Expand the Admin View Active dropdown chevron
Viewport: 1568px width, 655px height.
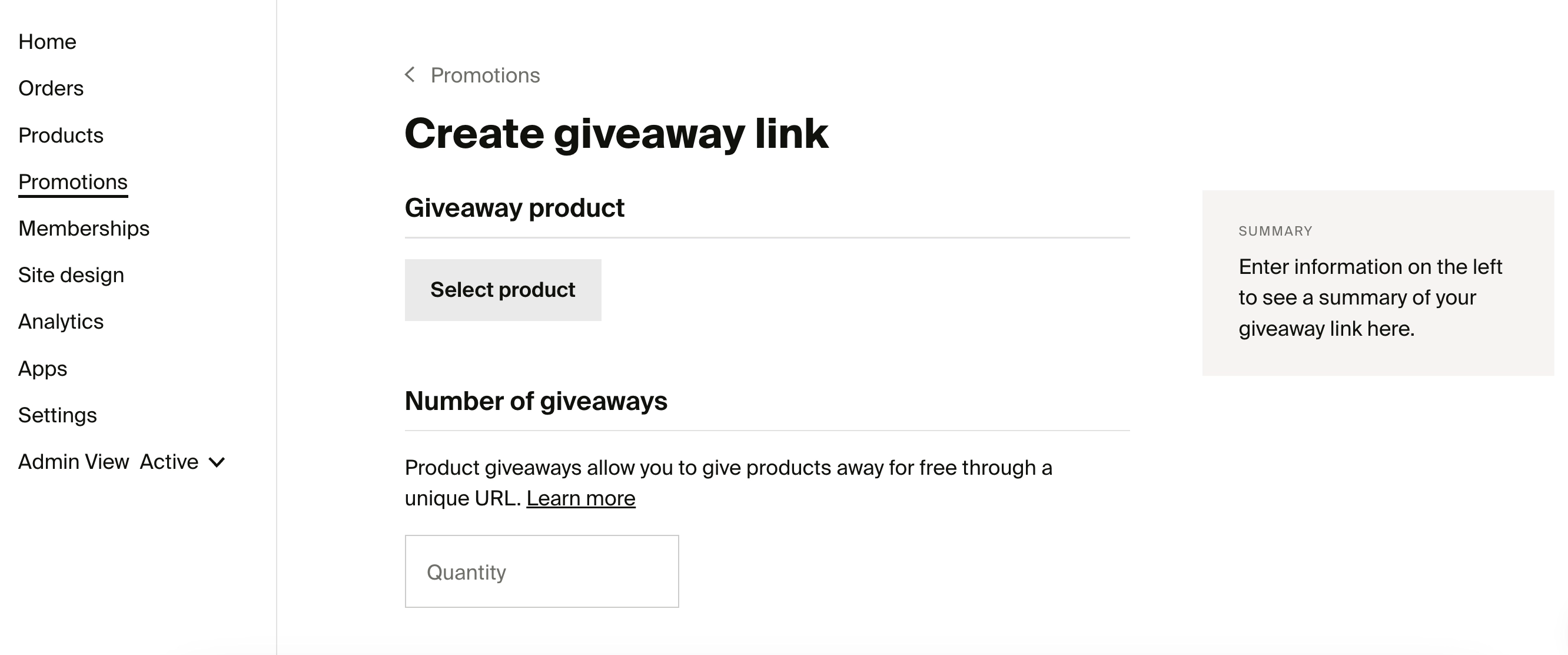point(217,462)
